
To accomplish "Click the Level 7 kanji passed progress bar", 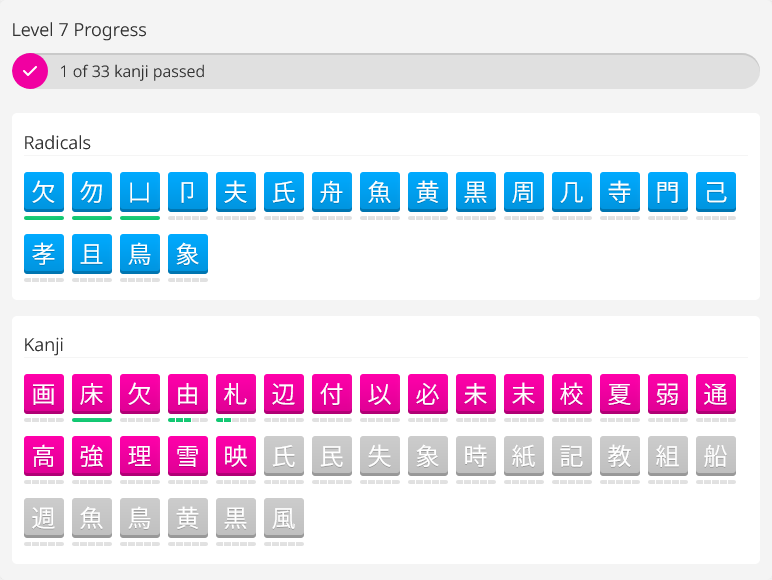I will point(400,71).
